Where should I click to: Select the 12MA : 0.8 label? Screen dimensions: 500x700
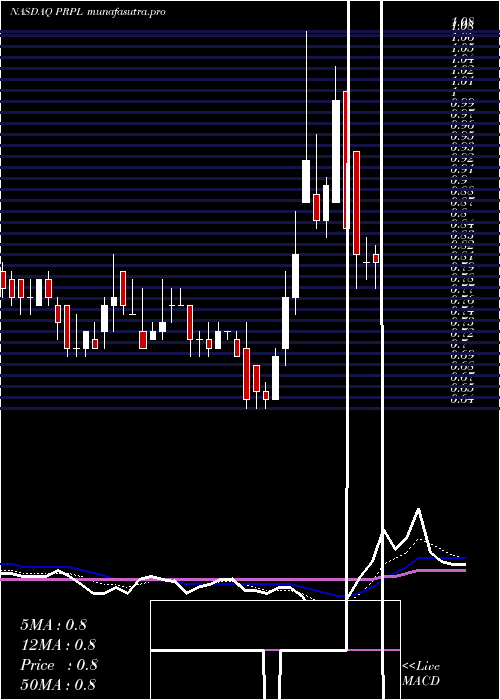coord(58,645)
